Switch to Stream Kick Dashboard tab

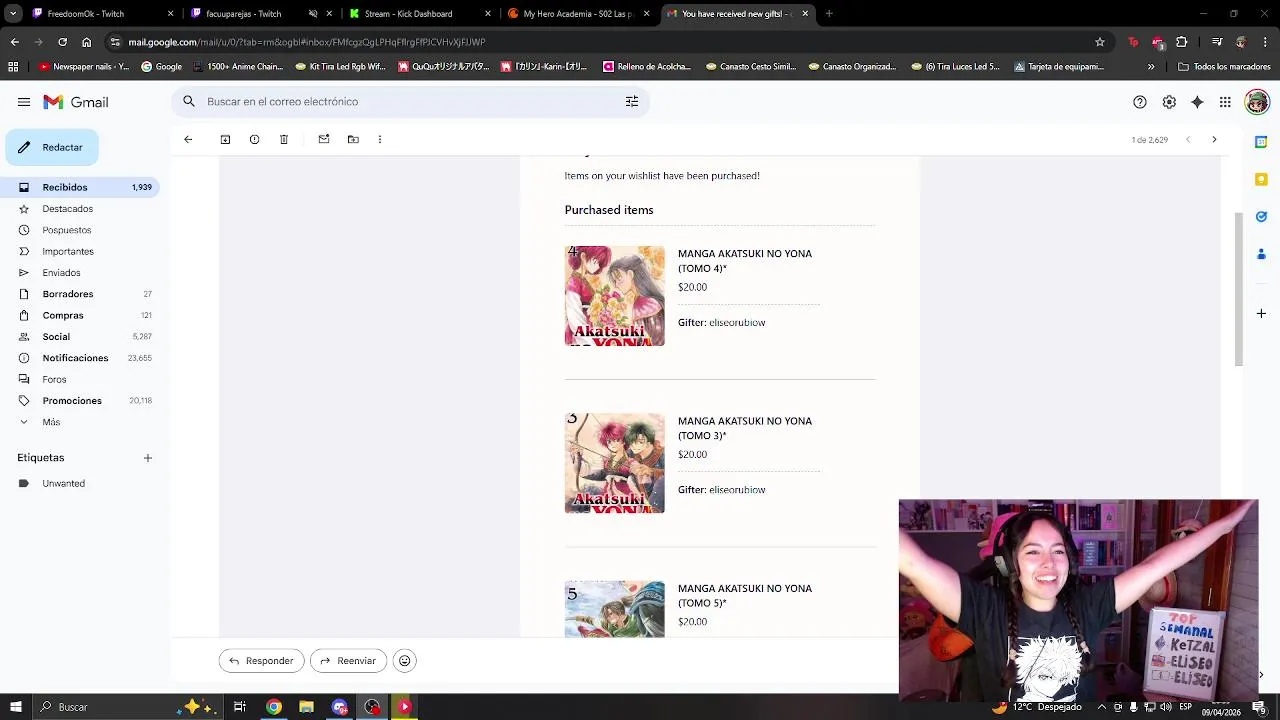418,14
